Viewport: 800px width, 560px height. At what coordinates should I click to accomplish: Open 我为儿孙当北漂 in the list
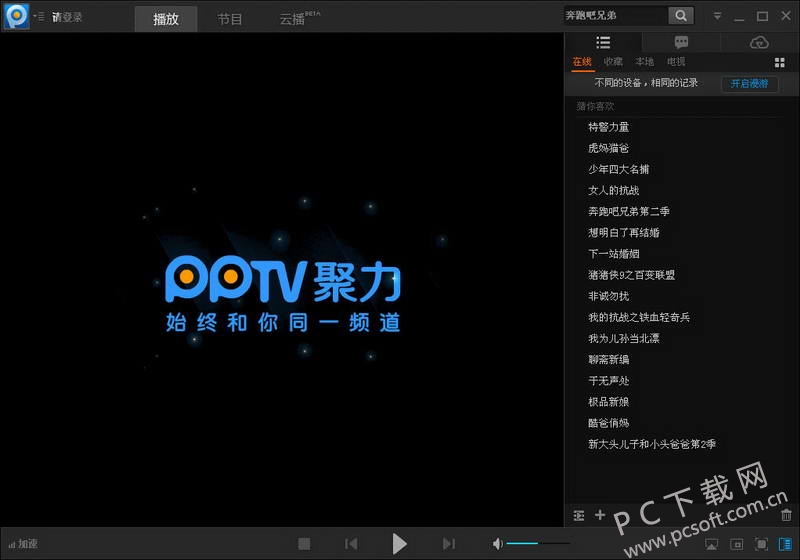tap(623, 338)
